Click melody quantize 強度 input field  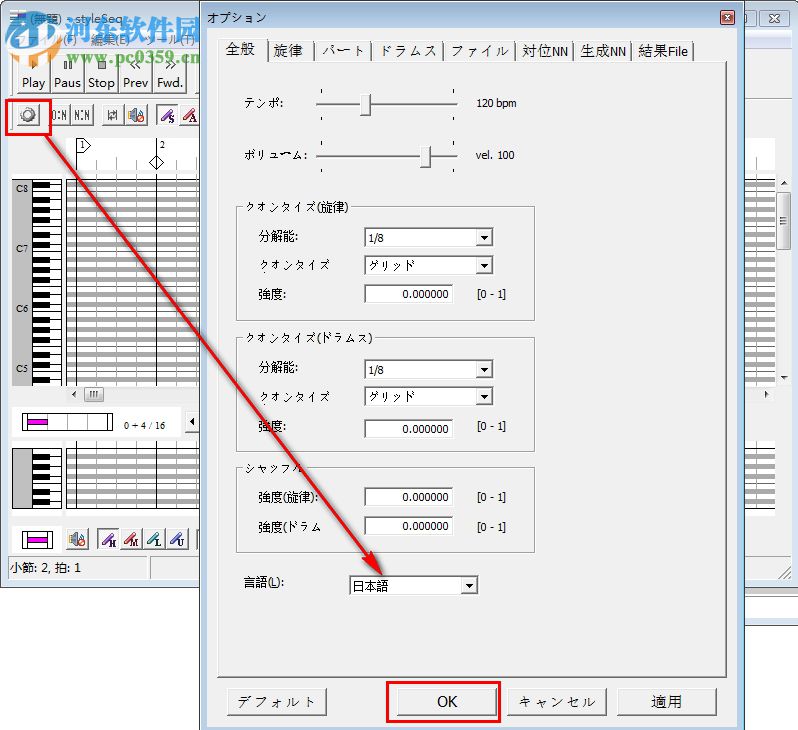409,294
